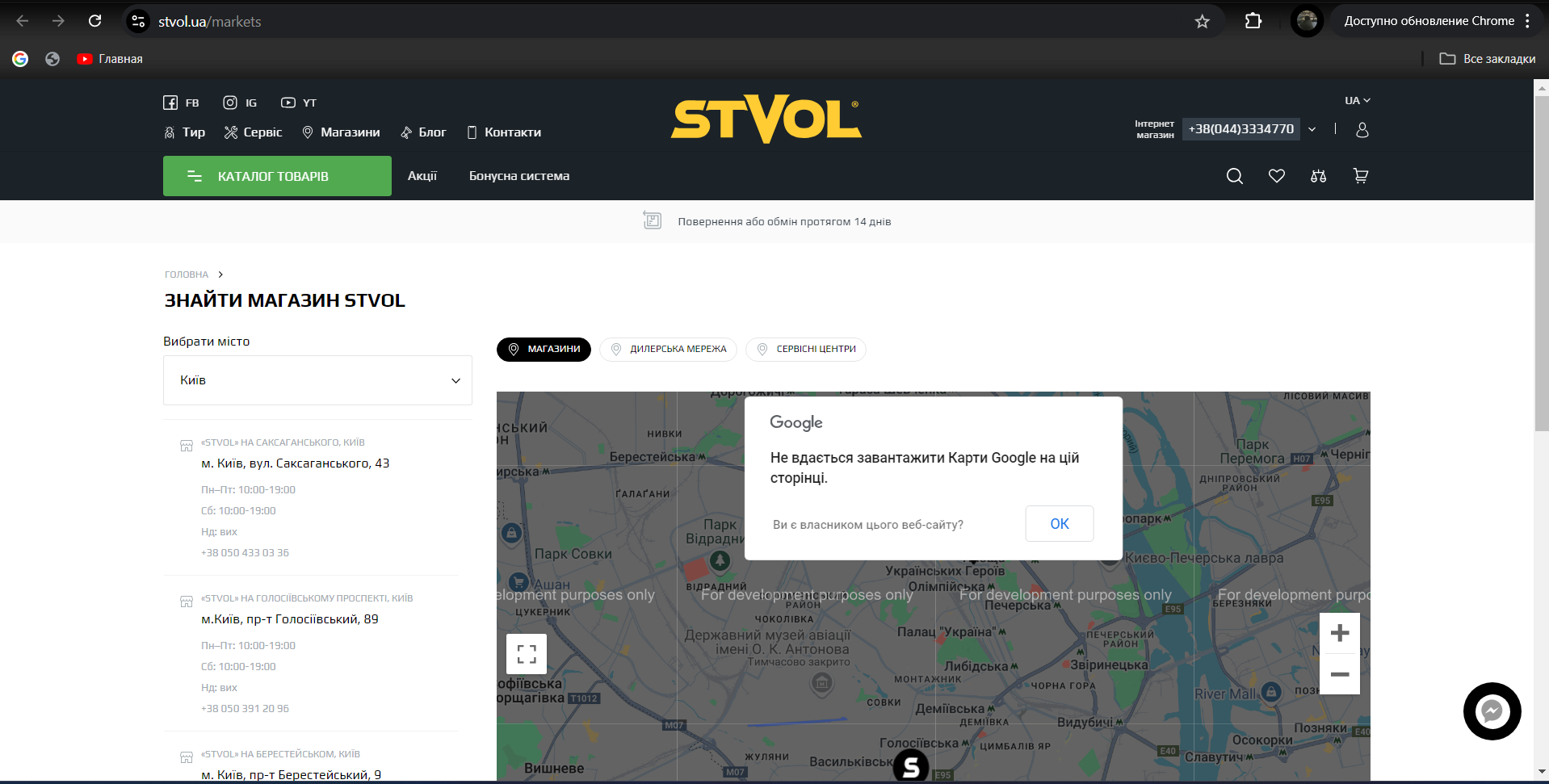Open the wishlist heart icon
This screenshot has width=1549, height=784.
[x=1277, y=176]
